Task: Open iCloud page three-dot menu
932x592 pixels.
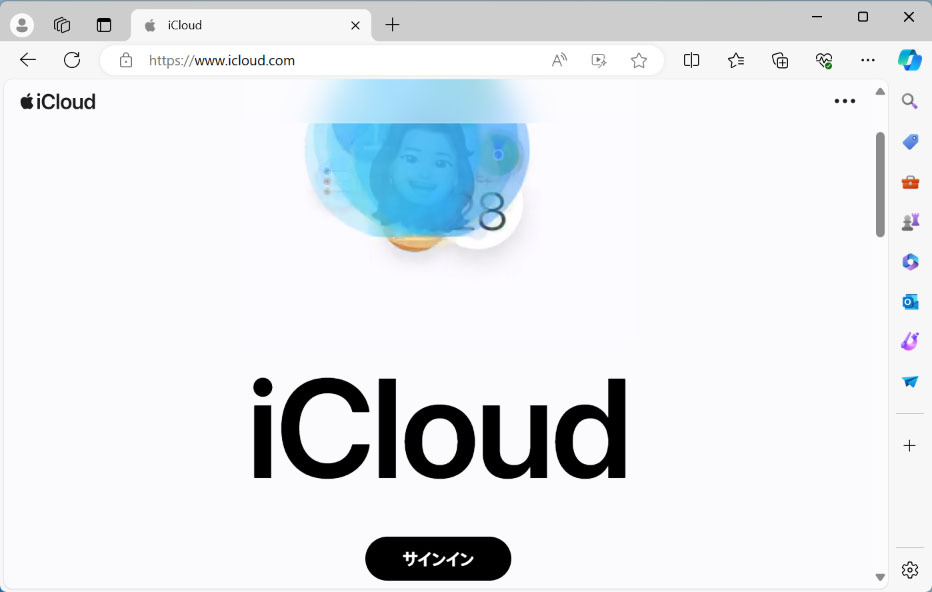Action: coord(845,101)
